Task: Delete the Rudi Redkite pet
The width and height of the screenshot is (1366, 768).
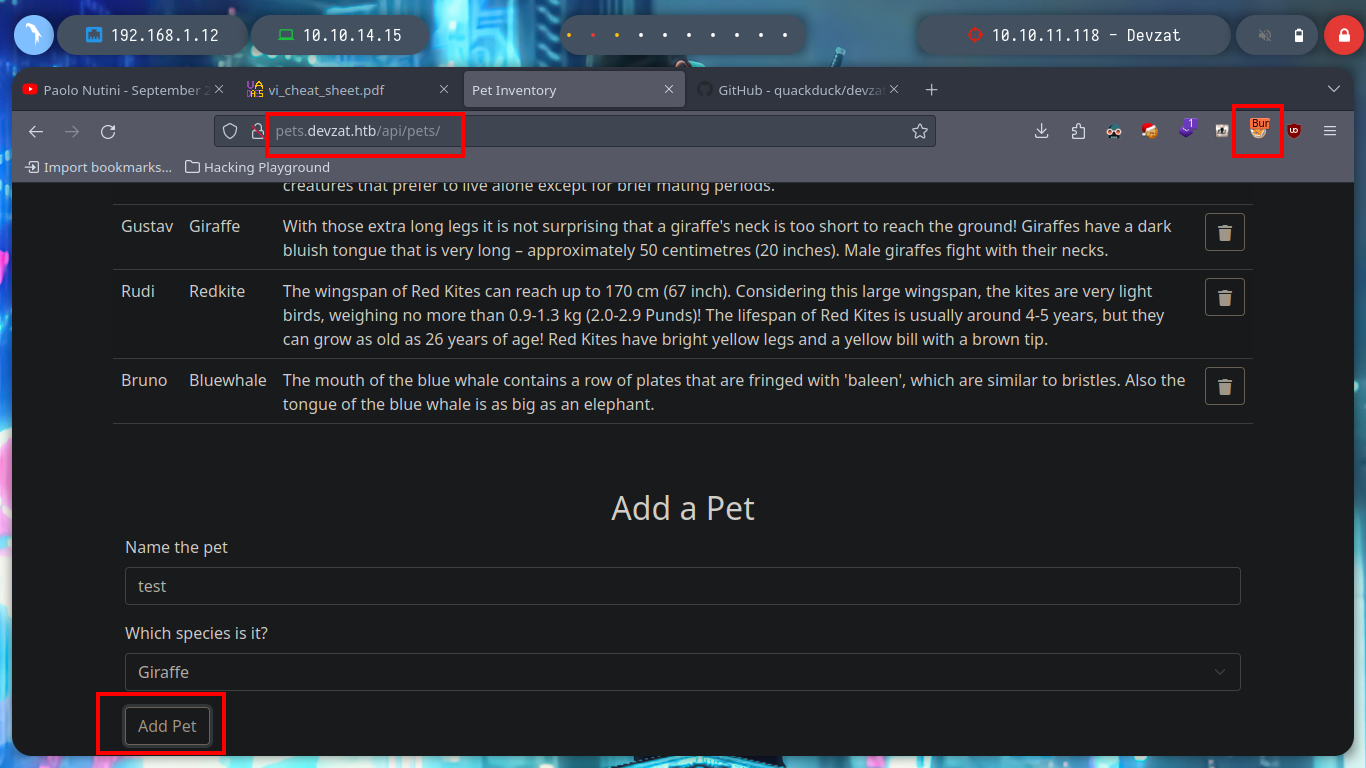Action: (x=1224, y=297)
